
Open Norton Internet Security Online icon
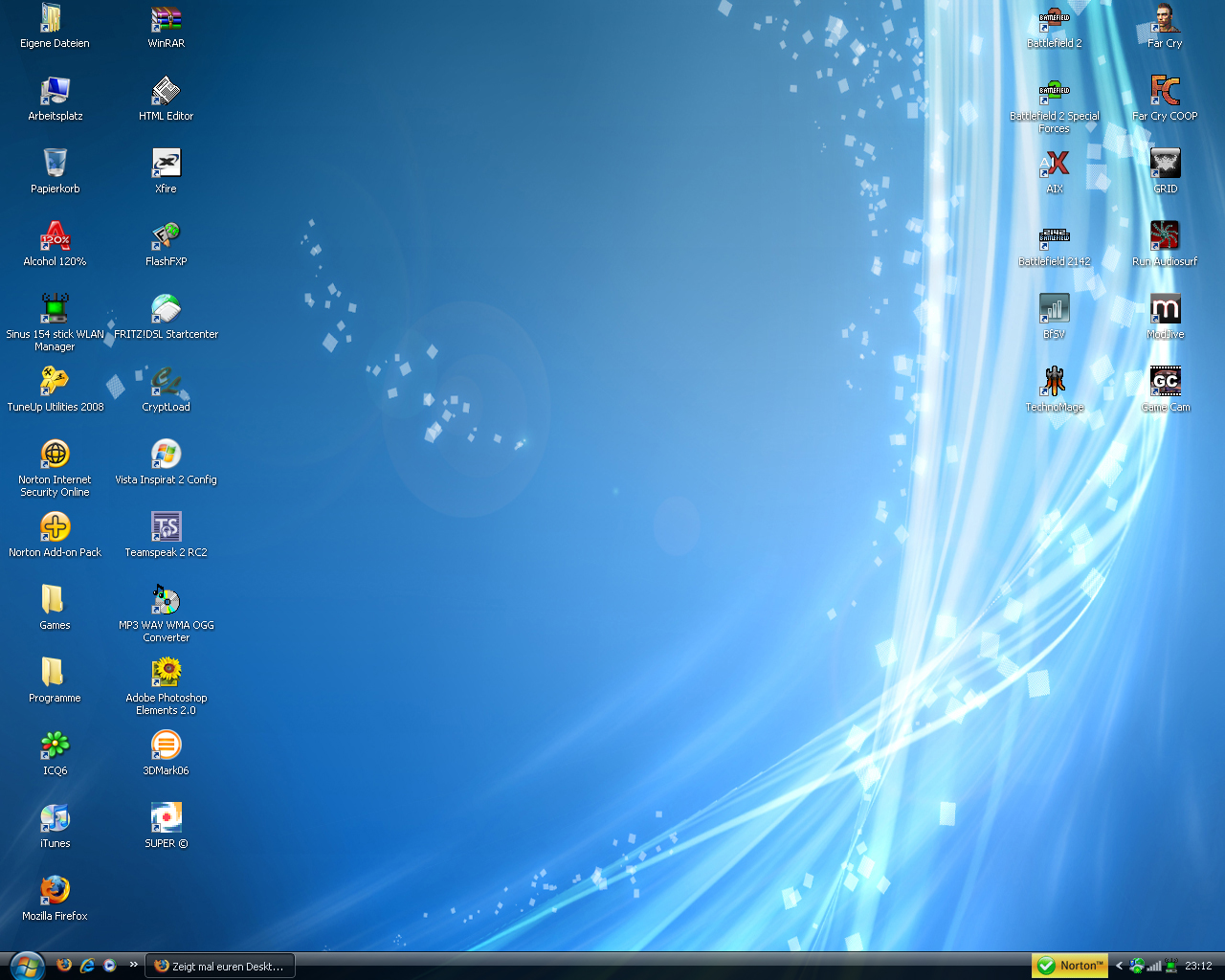pyautogui.click(x=55, y=456)
